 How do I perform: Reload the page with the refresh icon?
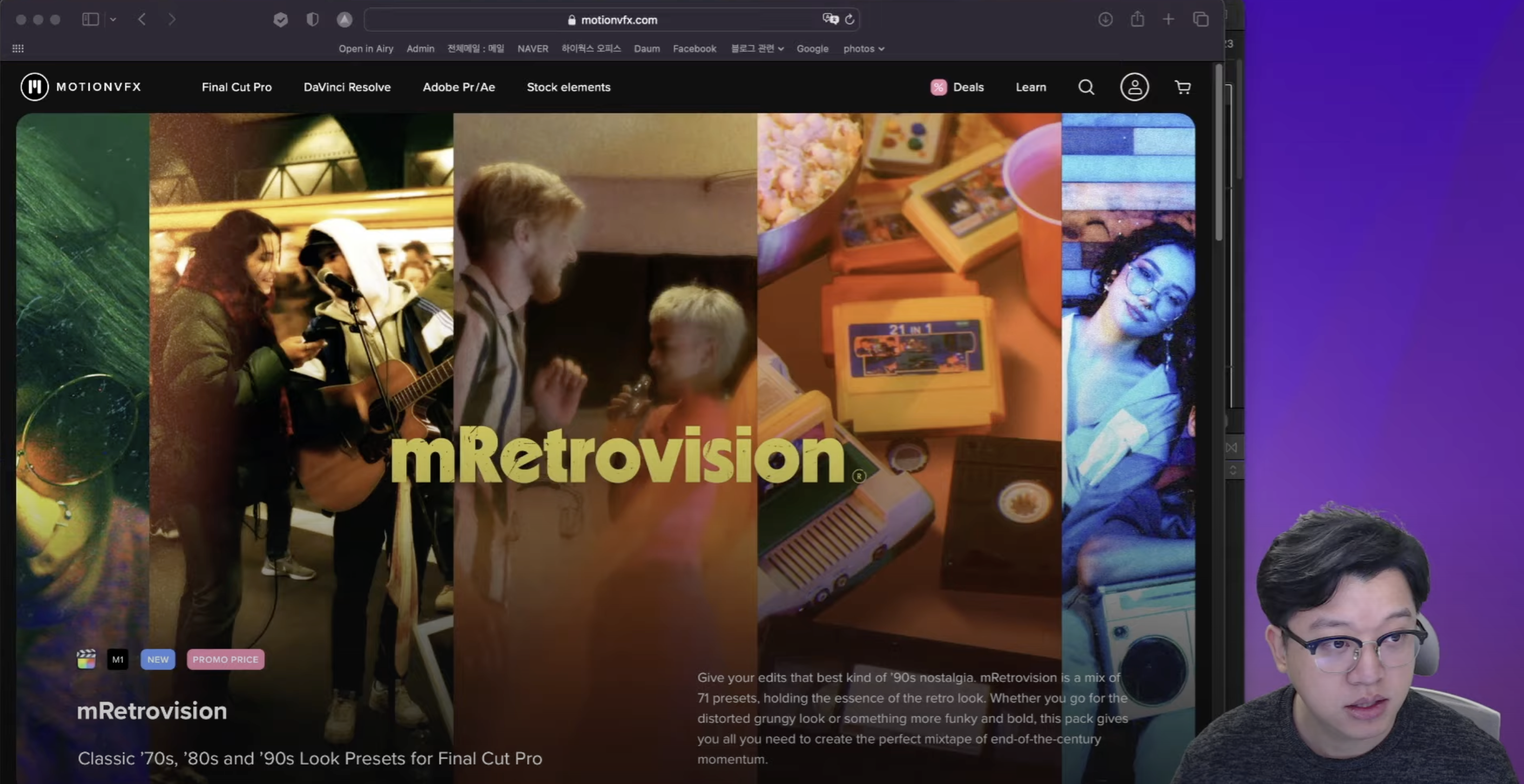coord(849,19)
